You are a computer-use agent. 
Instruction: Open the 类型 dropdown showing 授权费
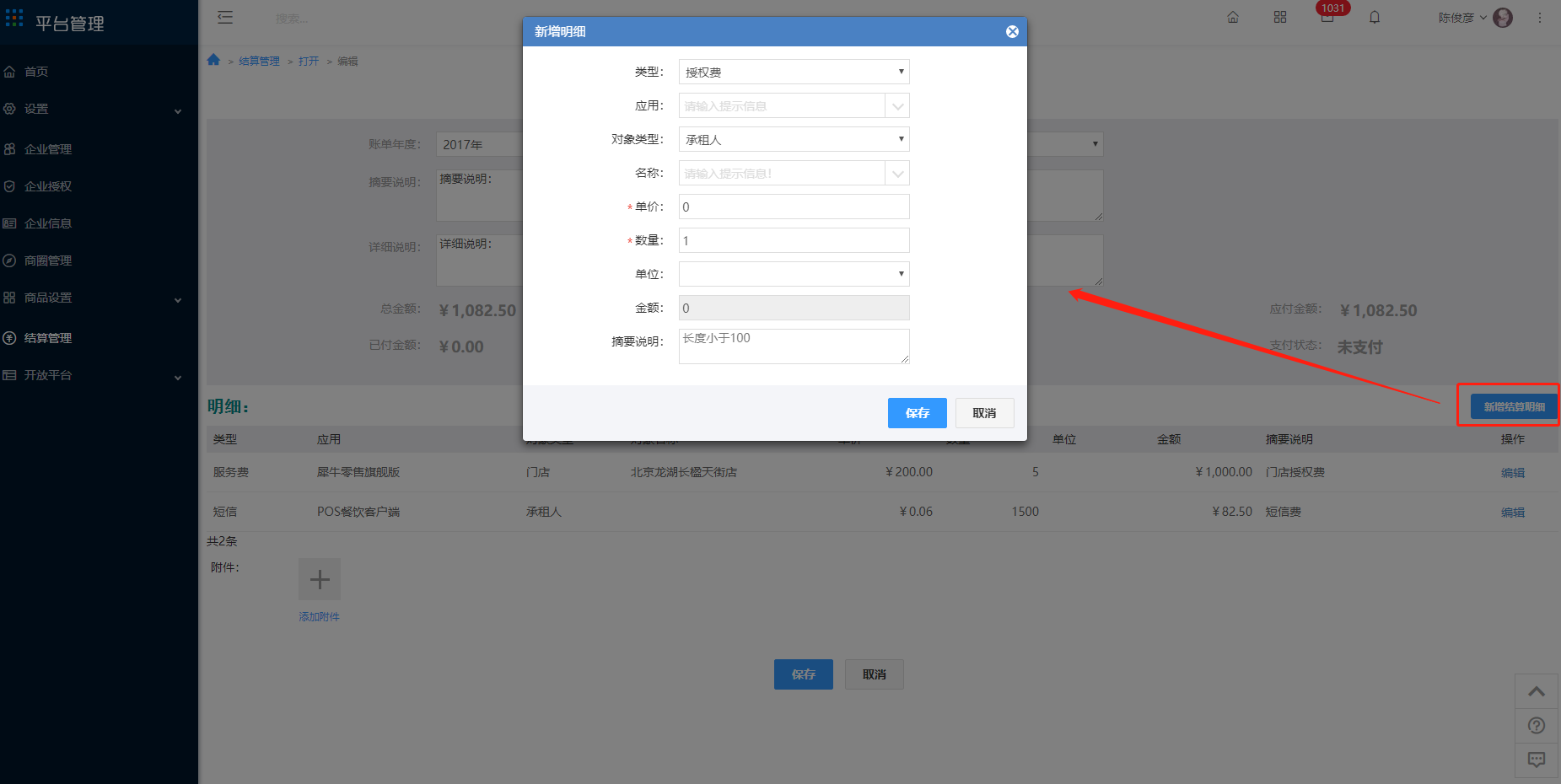click(794, 72)
